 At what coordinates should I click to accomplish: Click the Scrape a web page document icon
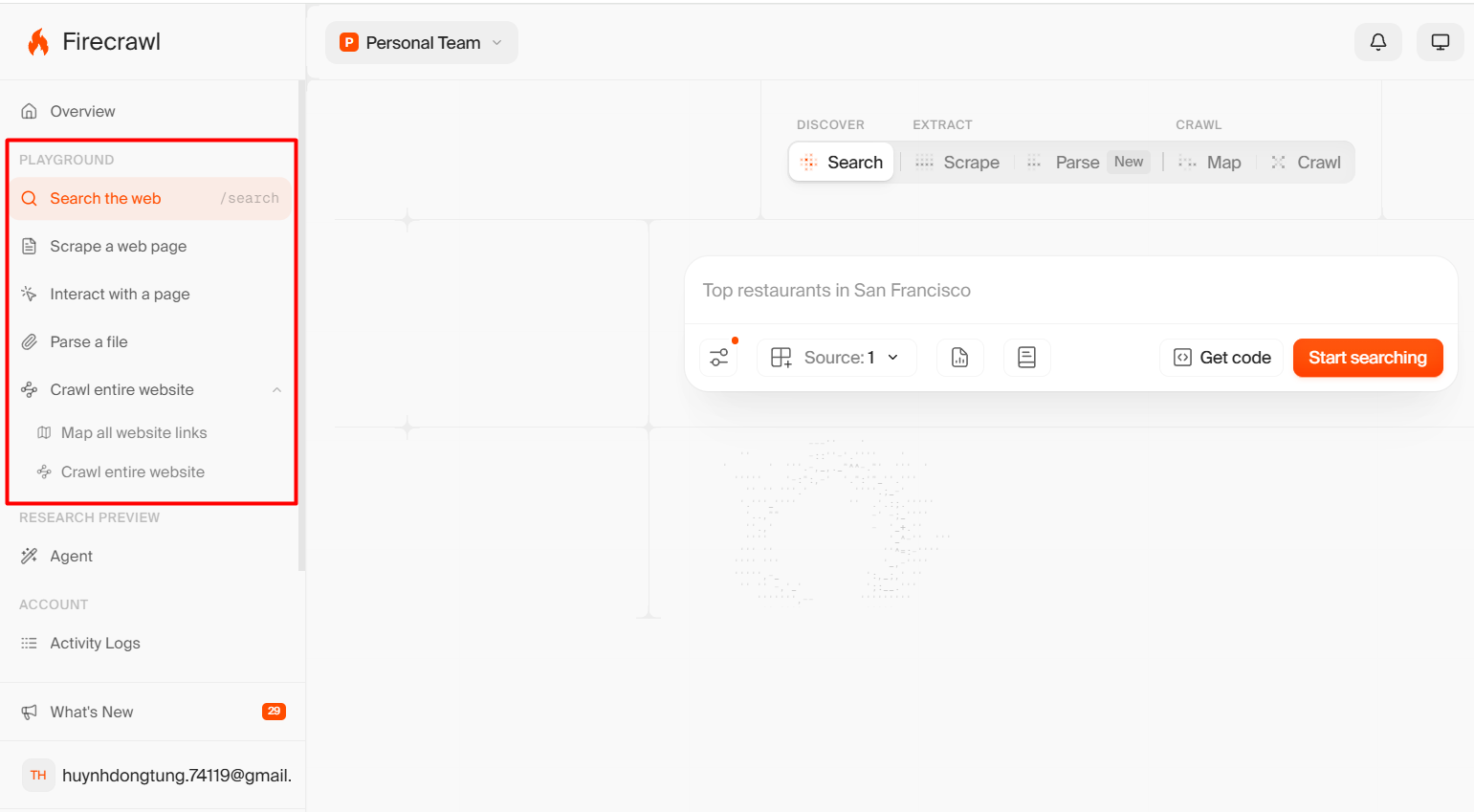[x=30, y=246]
